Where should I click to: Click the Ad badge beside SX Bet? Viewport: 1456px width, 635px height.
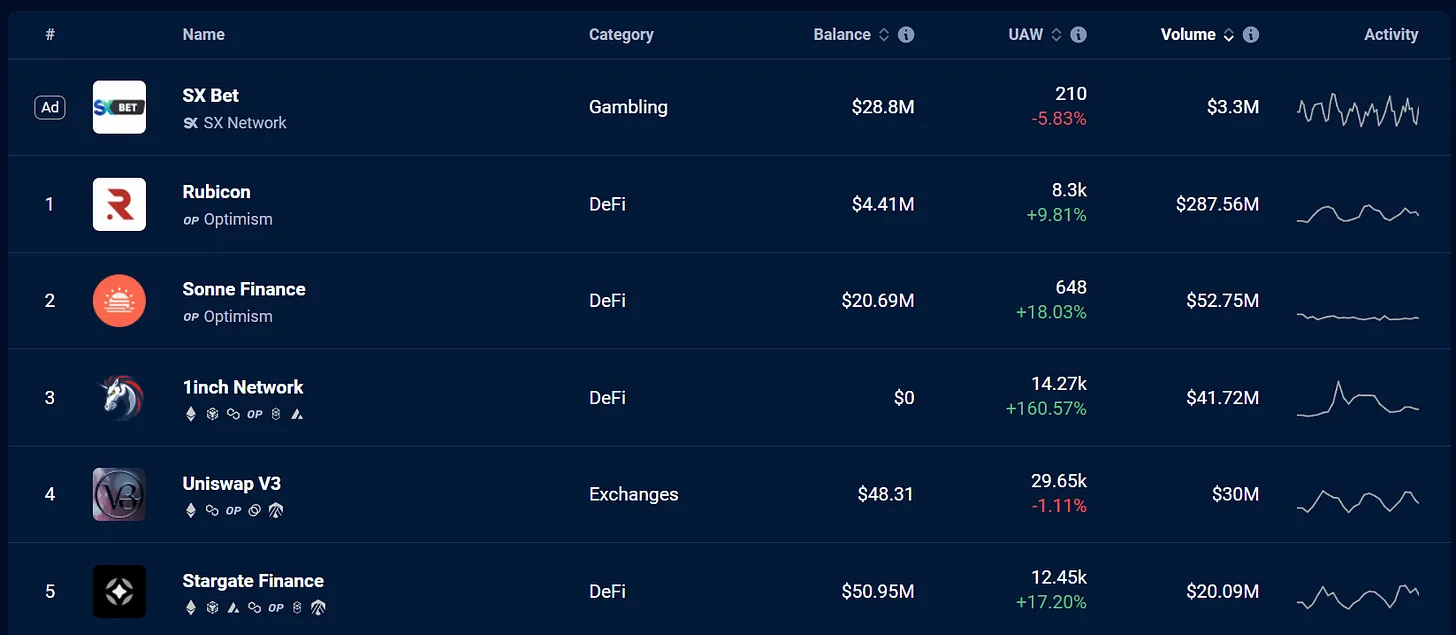(x=50, y=107)
